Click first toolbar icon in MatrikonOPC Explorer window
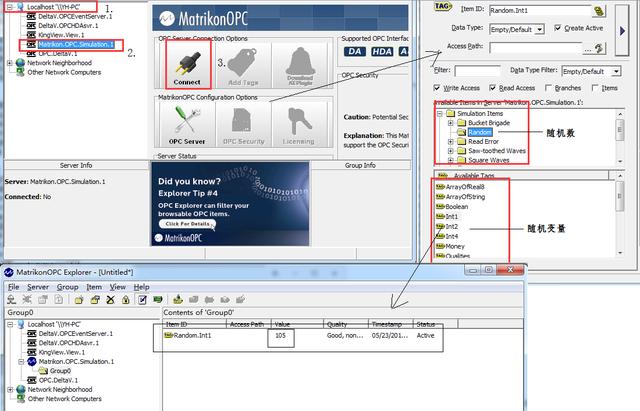The width and height of the screenshot is (640, 411). click(11, 300)
